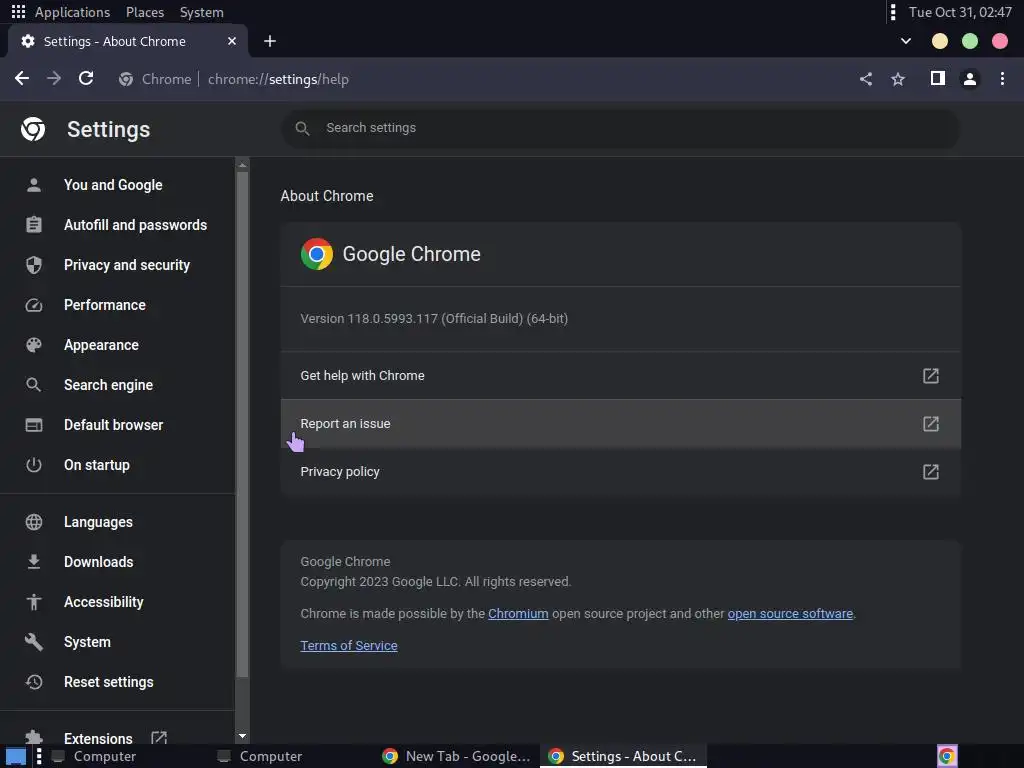Click the gauge icon for Performance
The image size is (1024, 768).
[34, 305]
